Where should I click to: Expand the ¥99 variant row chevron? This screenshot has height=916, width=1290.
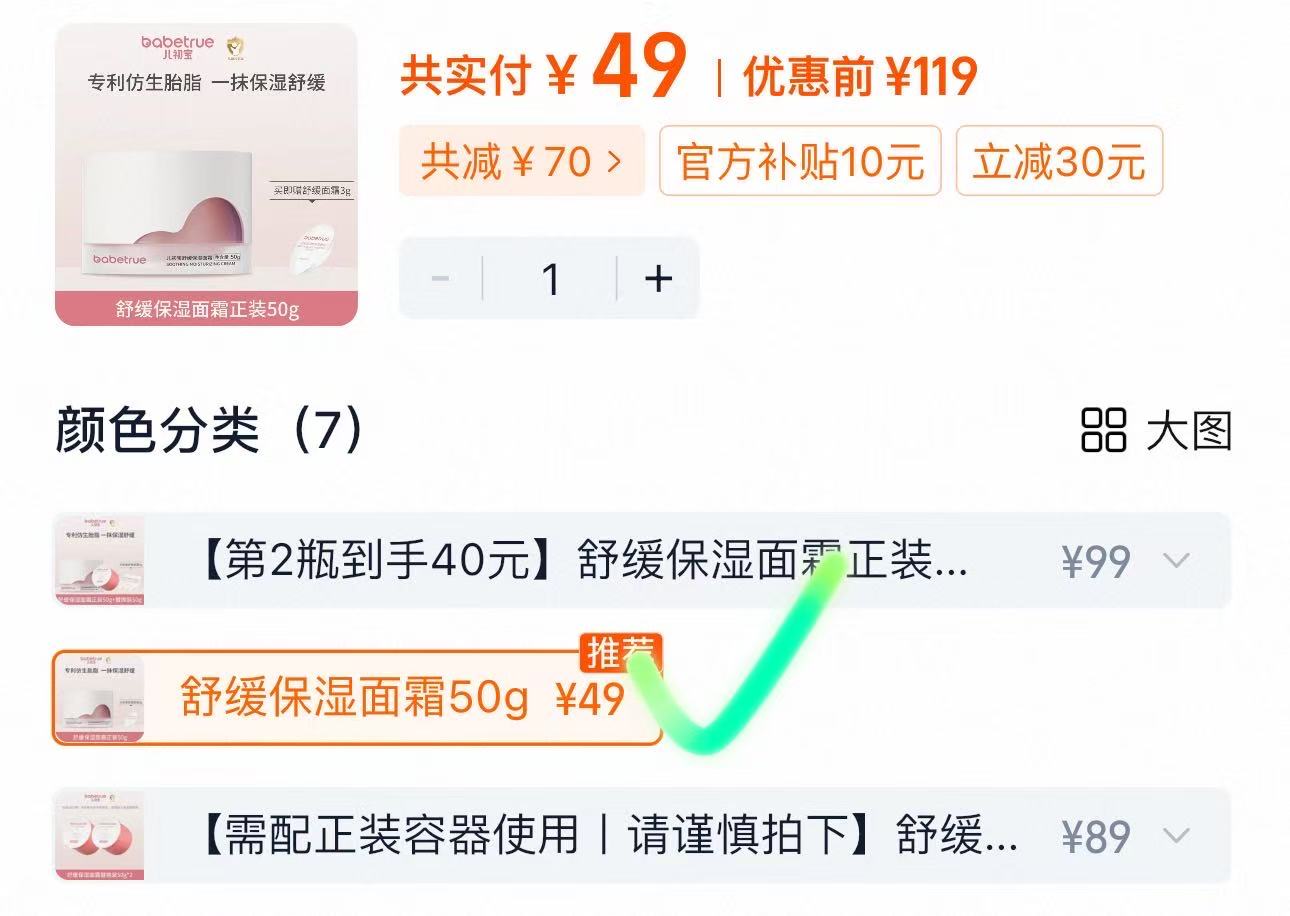tap(1175, 561)
